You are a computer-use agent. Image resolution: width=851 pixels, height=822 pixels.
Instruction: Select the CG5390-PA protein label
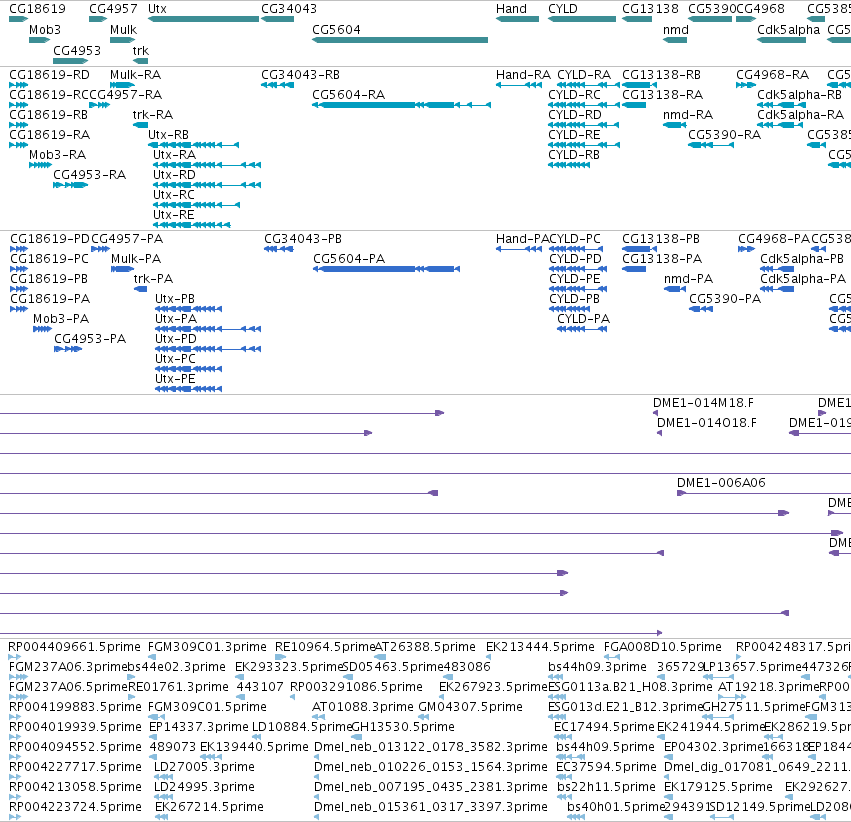[x=725, y=299]
